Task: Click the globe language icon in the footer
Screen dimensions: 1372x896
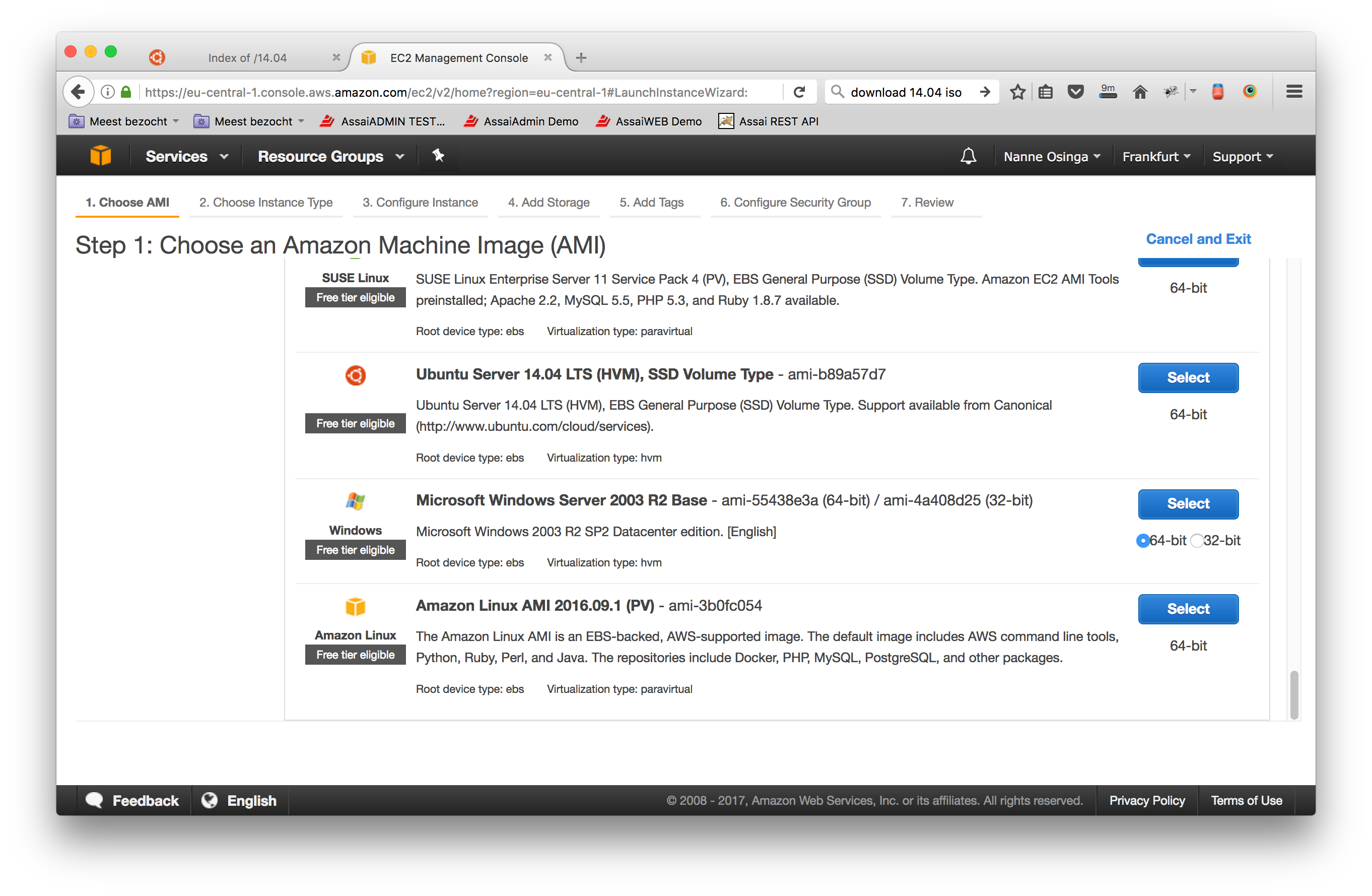Action: click(x=210, y=800)
